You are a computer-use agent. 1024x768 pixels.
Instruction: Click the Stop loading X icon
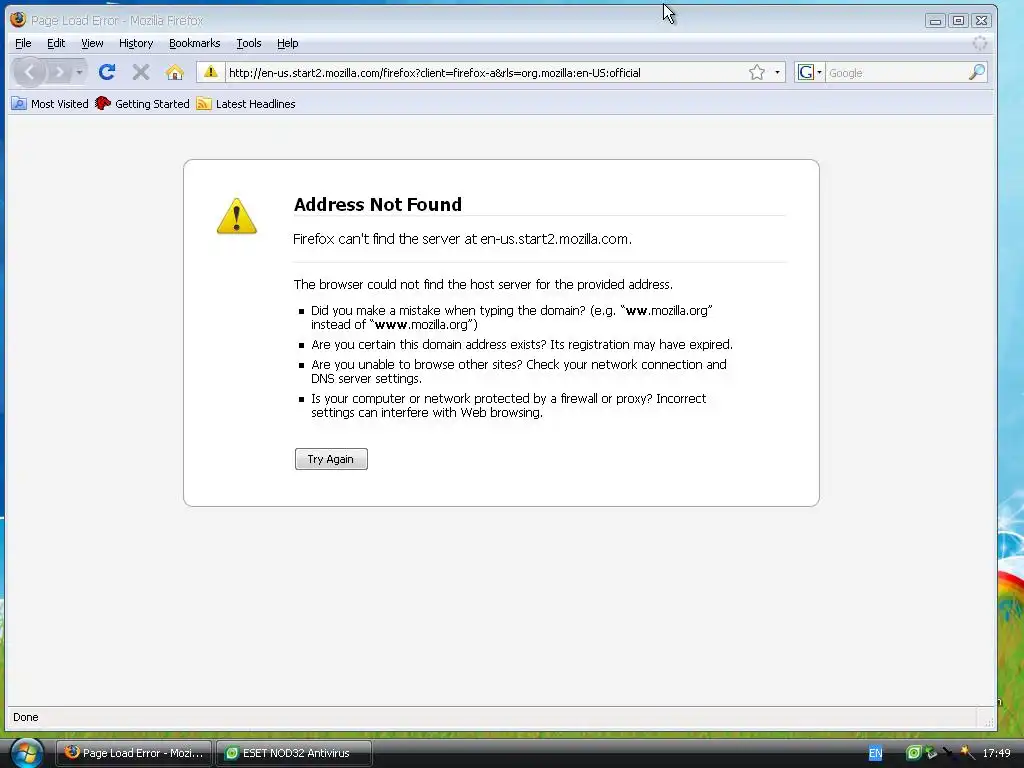pos(140,72)
